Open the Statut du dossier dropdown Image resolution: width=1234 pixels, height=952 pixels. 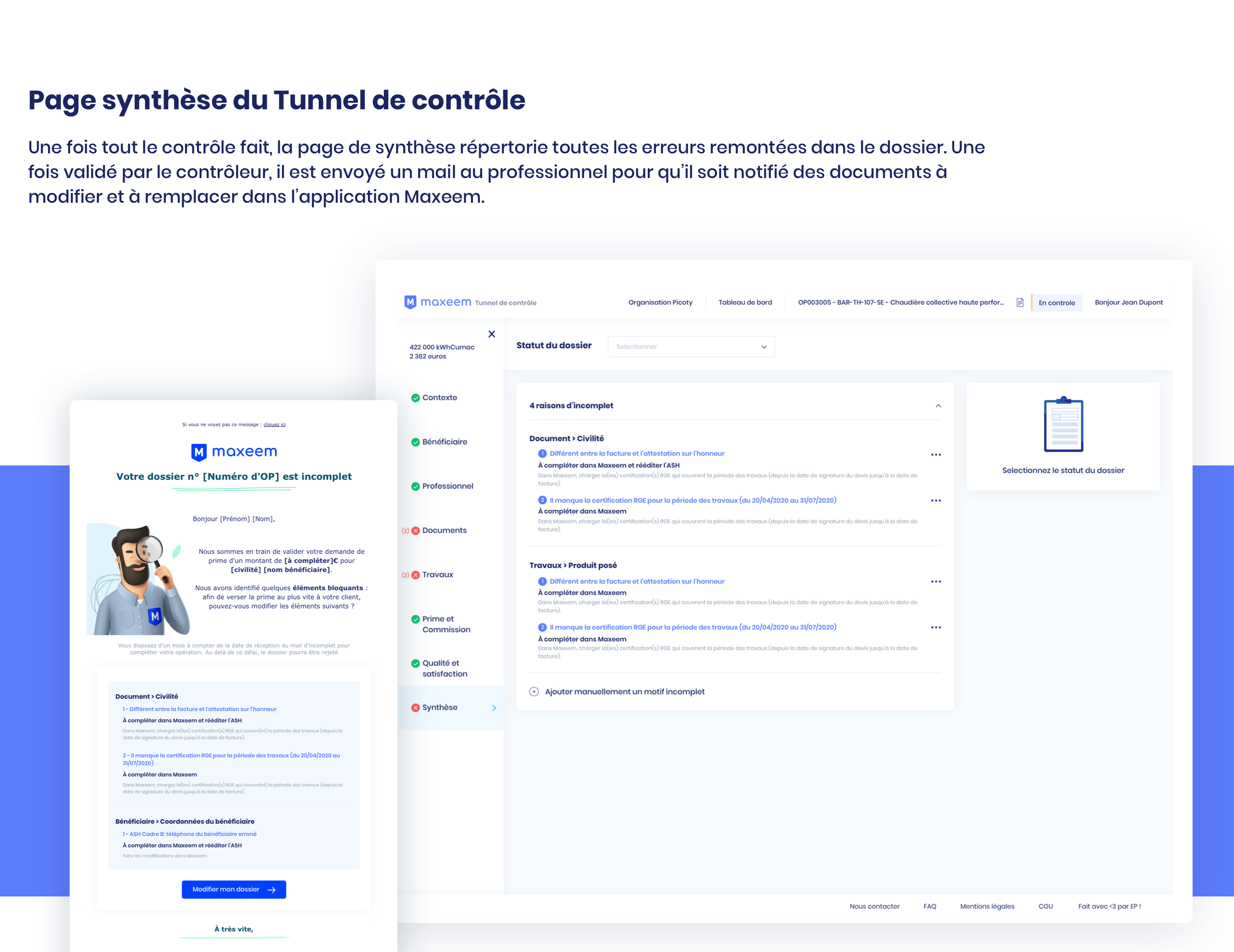point(691,346)
